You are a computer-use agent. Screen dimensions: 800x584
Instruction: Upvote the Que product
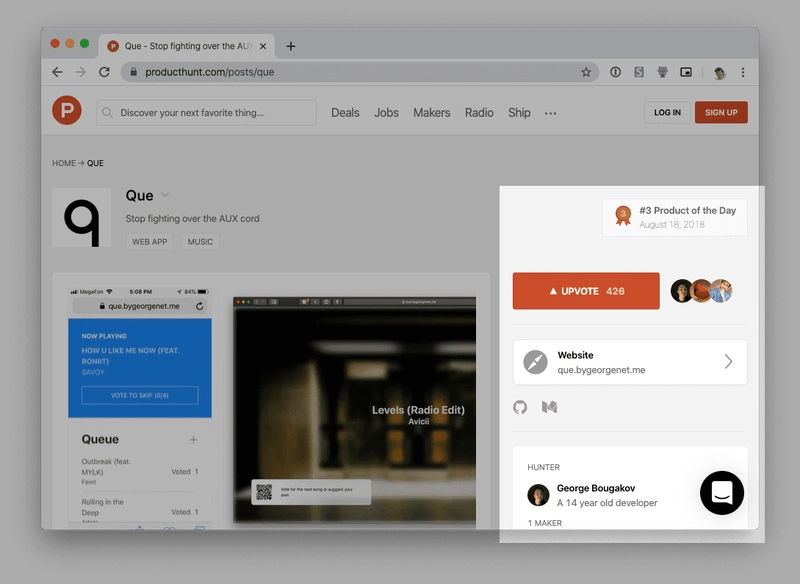pos(586,291)
